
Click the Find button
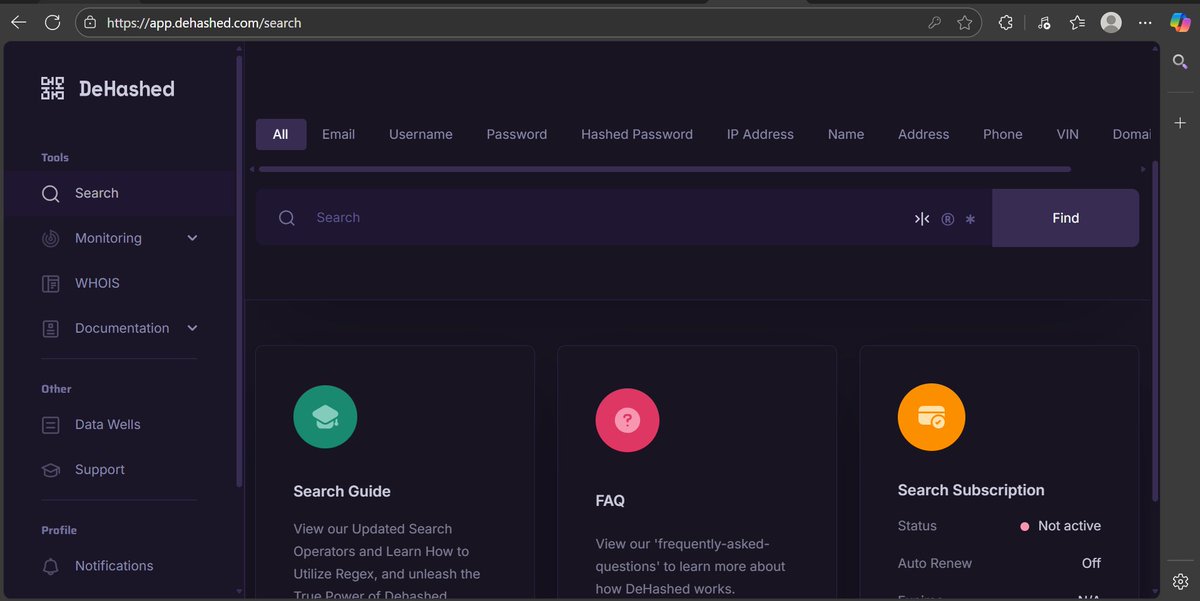(1065, 218)
